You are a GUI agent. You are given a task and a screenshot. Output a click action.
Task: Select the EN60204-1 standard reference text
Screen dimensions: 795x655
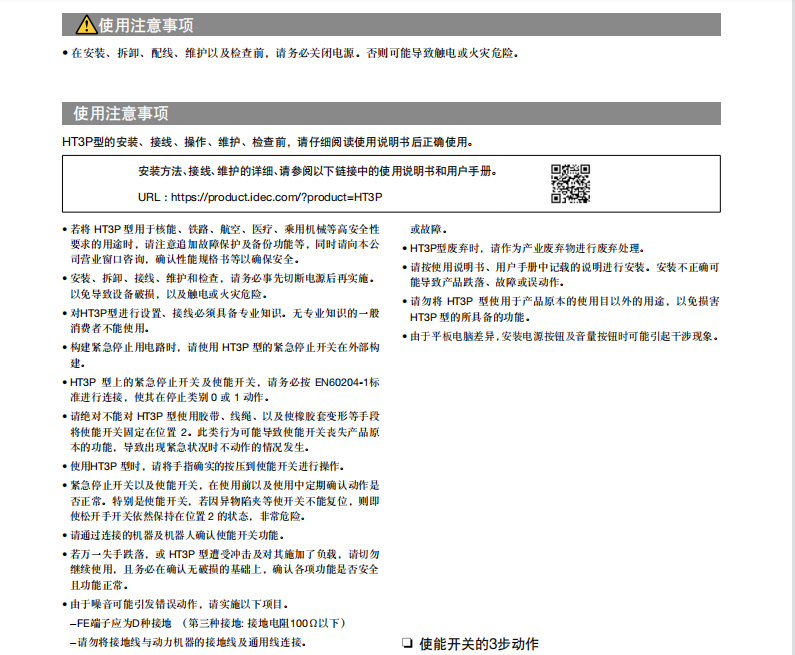[342, 382]
